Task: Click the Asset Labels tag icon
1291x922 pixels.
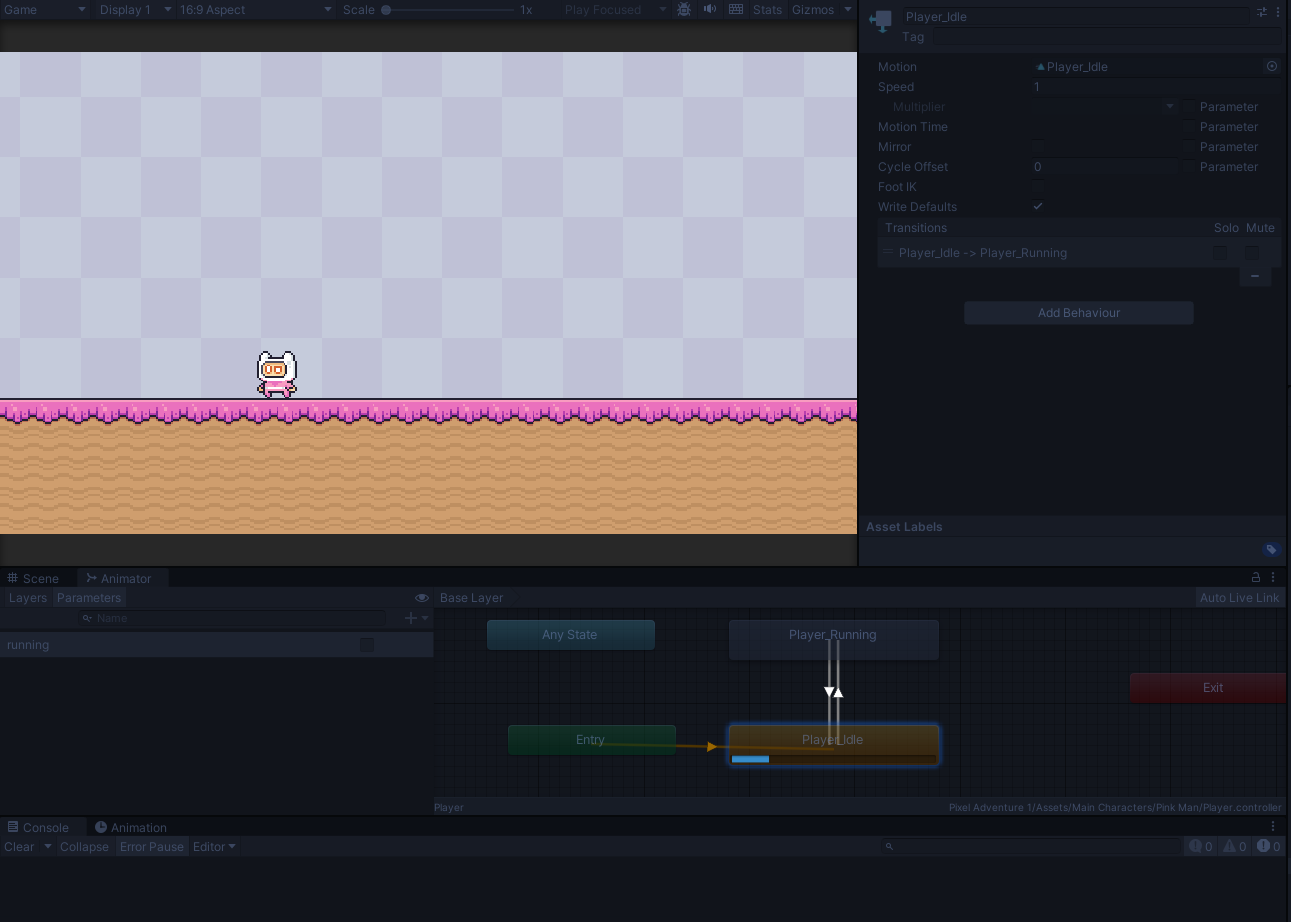Action: click(1271, 549)
